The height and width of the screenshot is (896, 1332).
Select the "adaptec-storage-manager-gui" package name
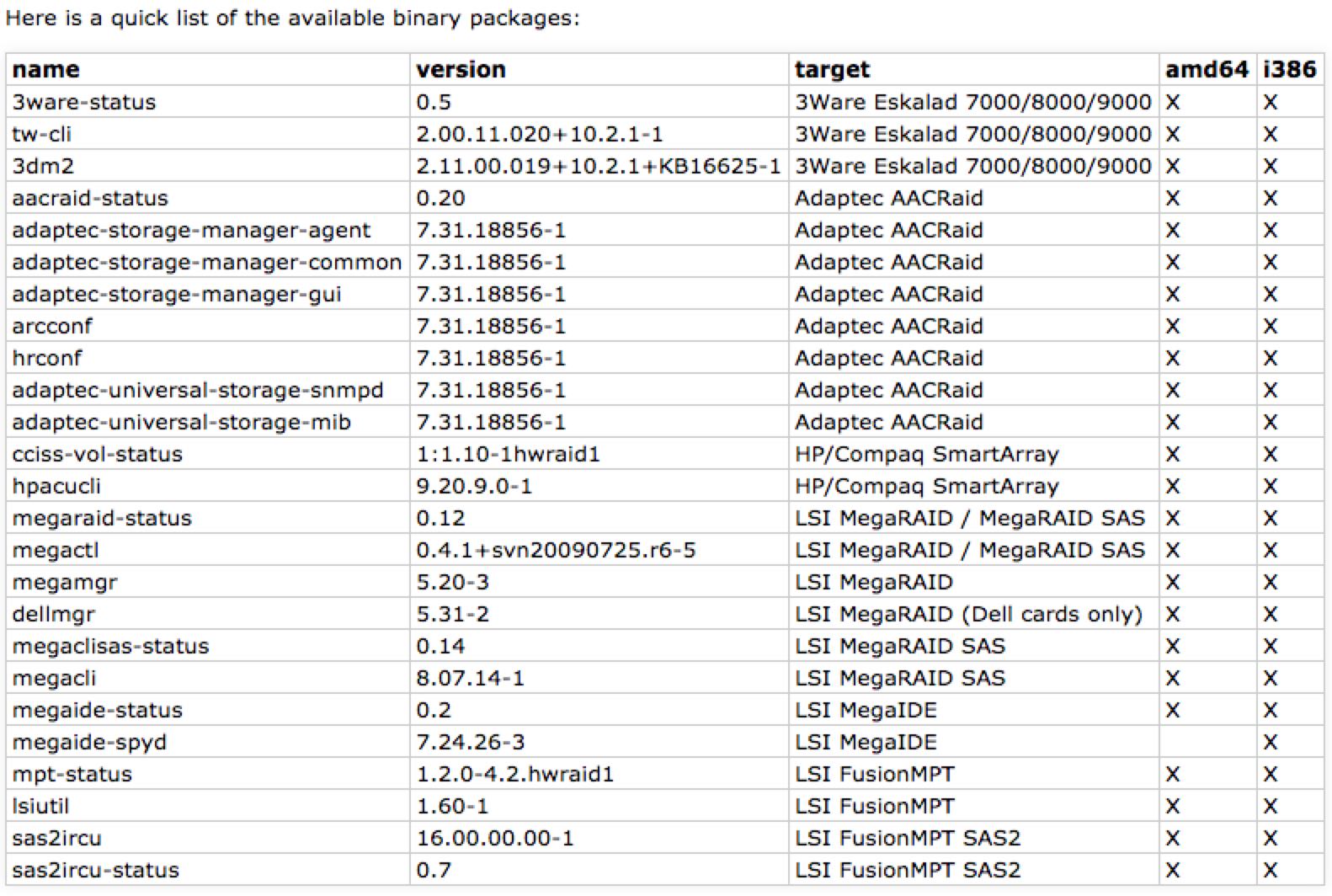pyautogui.click(x=177, y=294)
